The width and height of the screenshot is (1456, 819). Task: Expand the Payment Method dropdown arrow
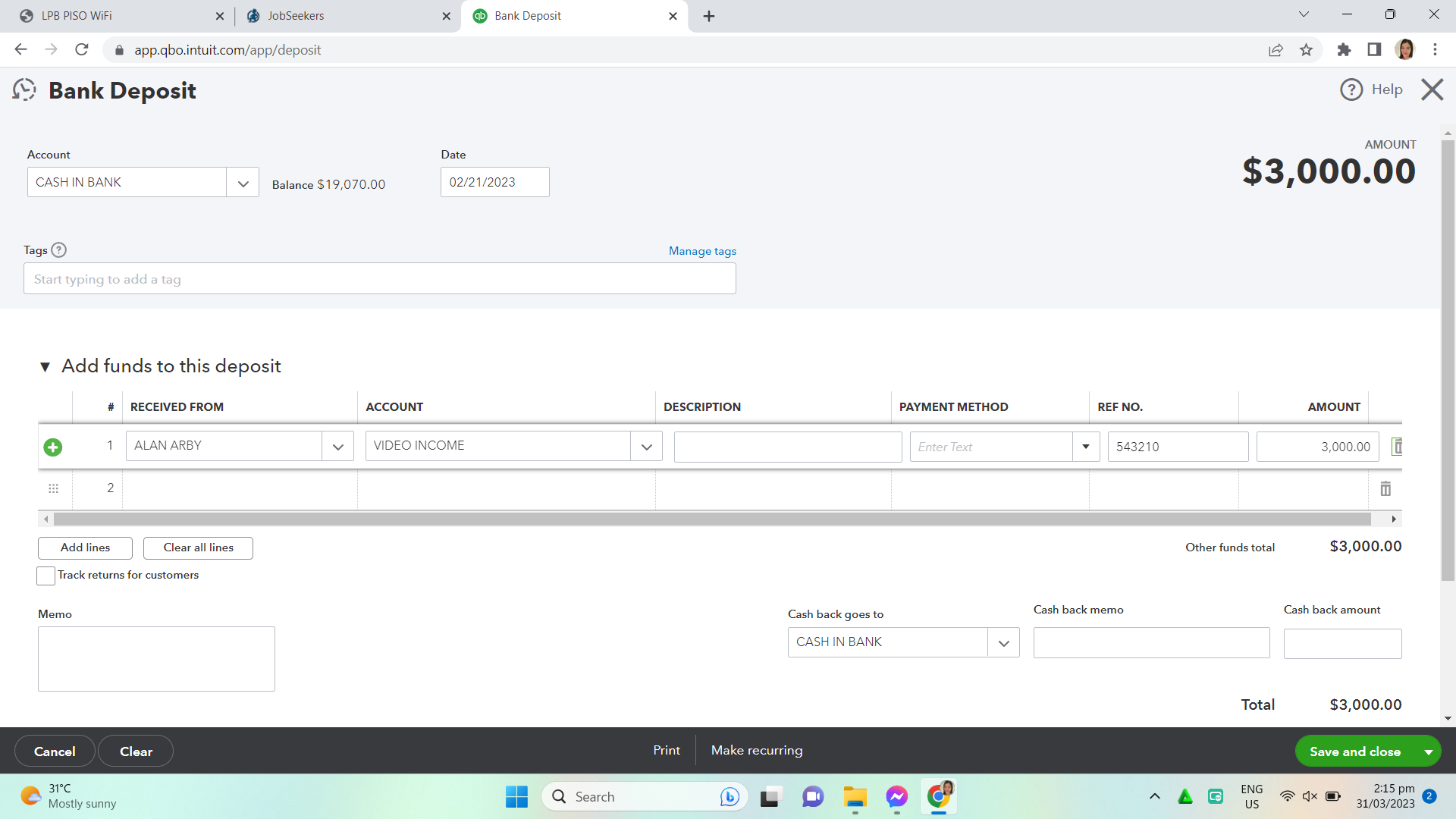click(x=1085, y=447)
